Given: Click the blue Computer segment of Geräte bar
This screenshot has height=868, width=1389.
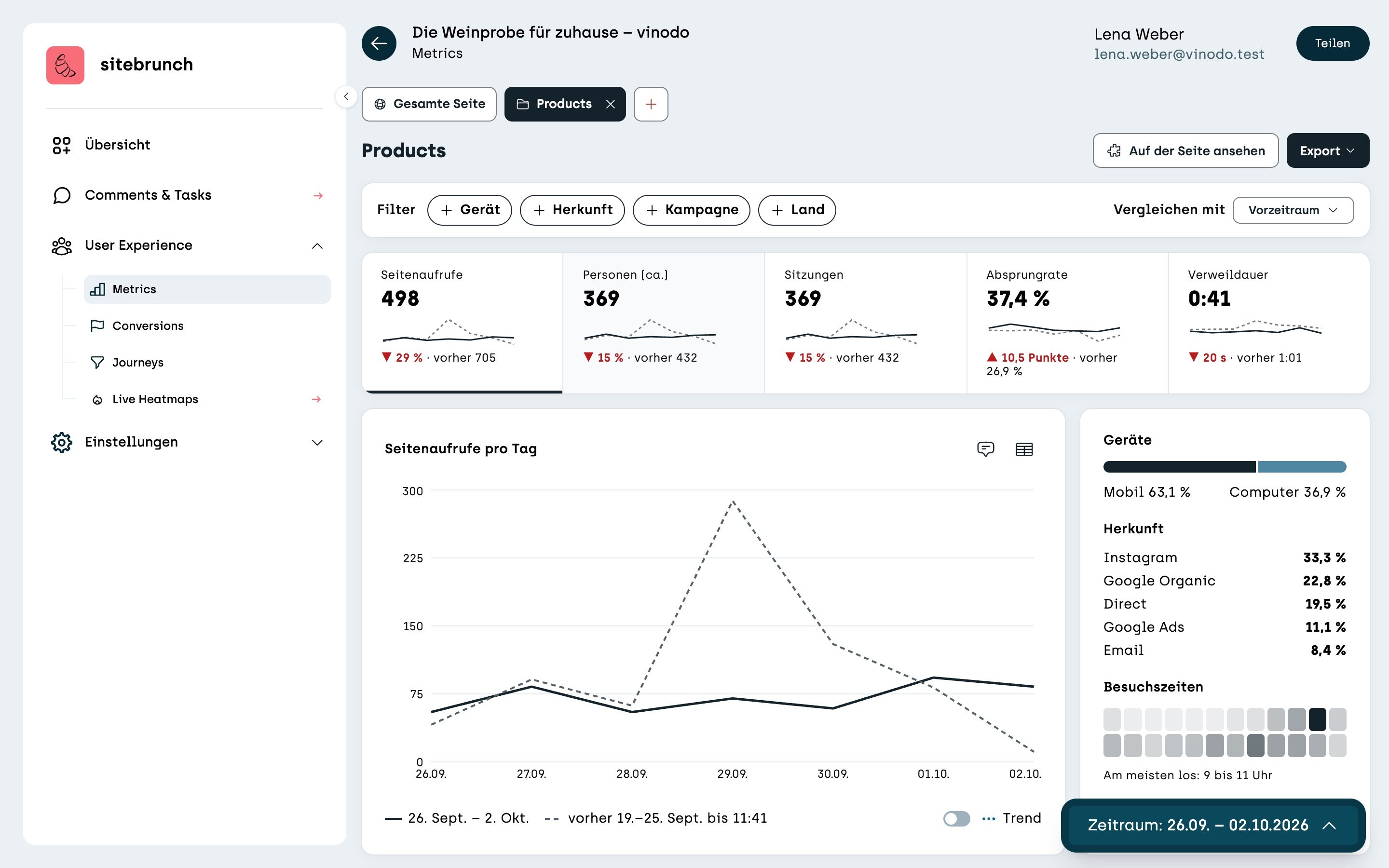Looking at the screenshot, I should tap(1302, 467).
